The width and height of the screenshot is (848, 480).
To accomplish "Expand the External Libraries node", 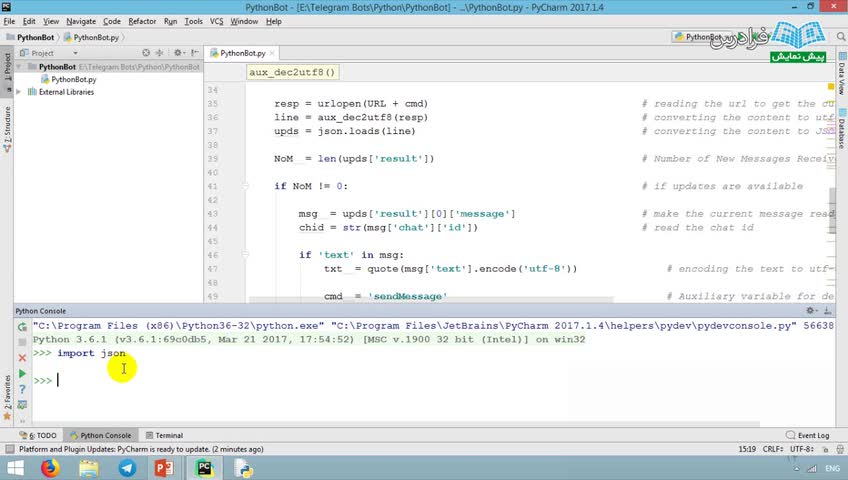I will [x=19, y=92].
